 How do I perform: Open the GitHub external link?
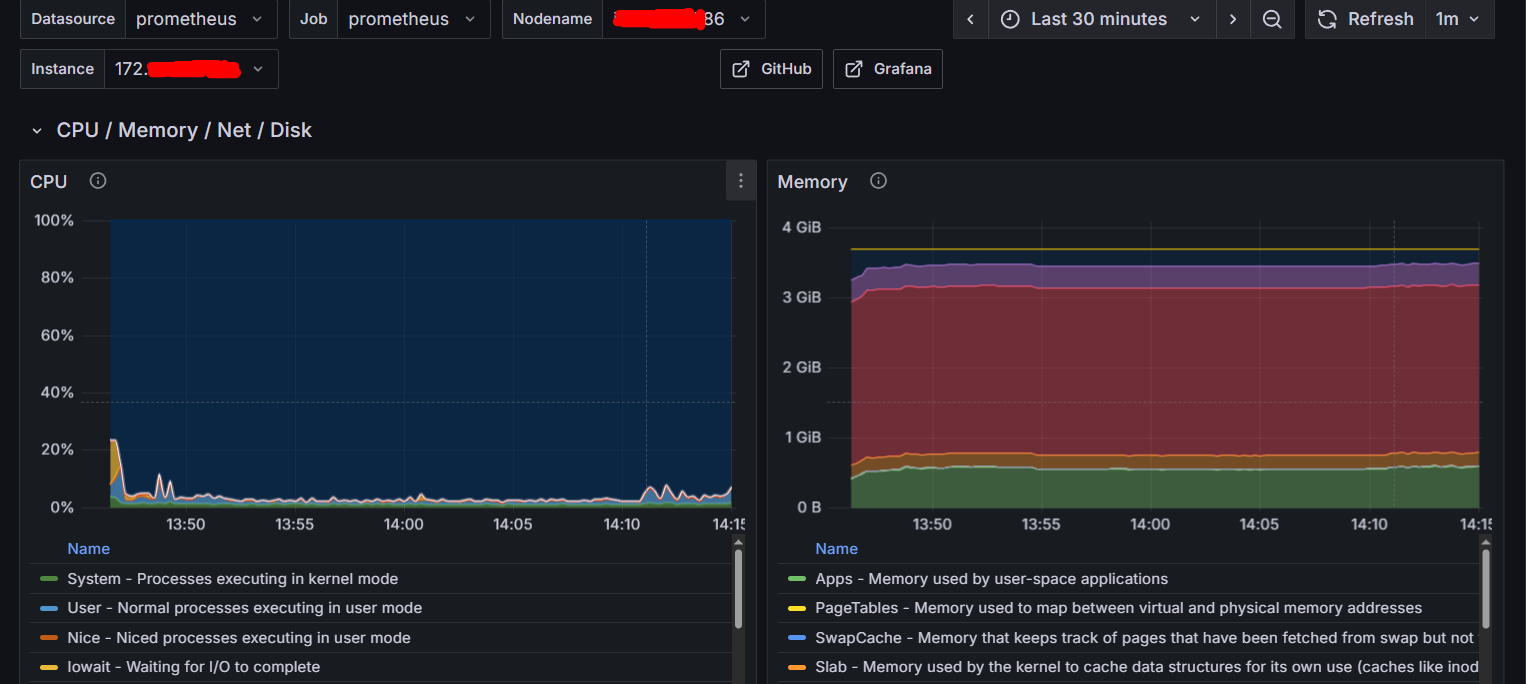tap(771, 69)
